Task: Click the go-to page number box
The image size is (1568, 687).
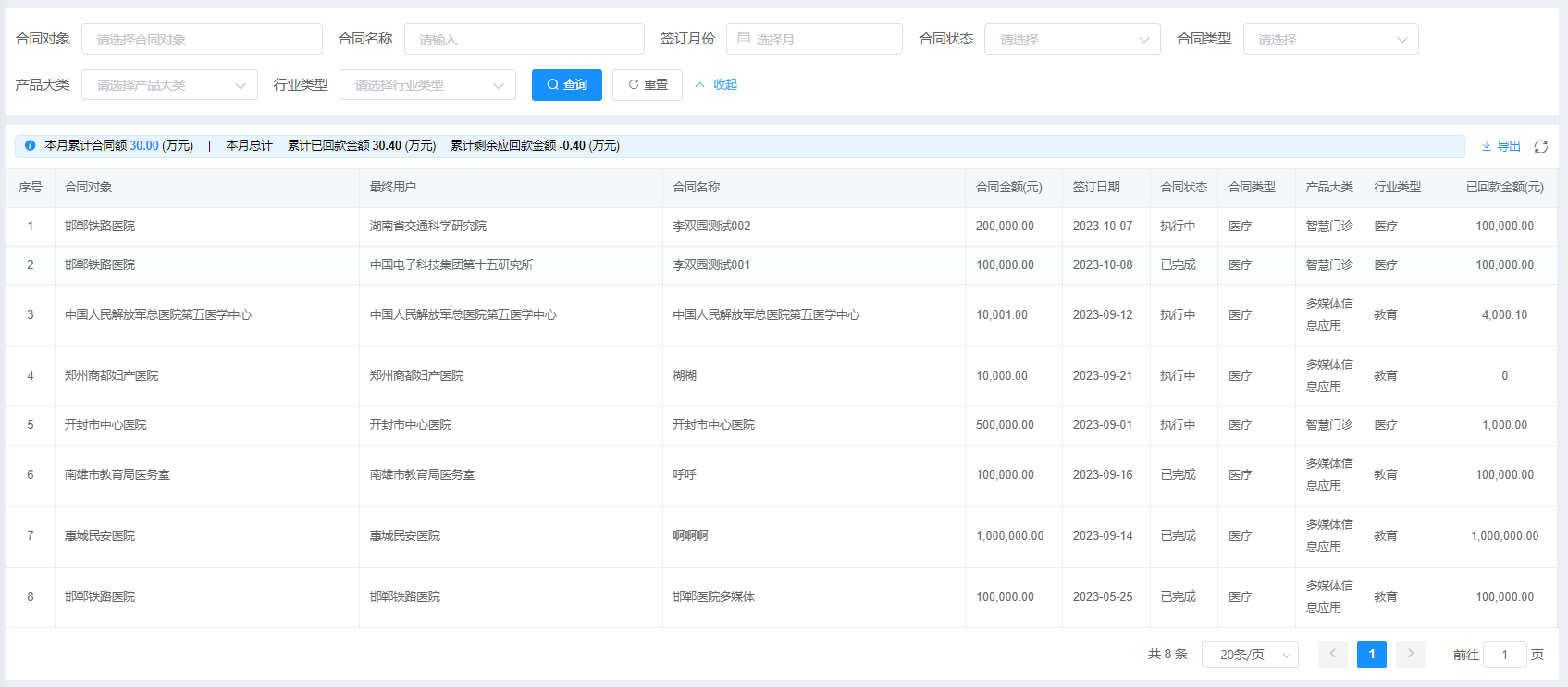Action: click(x=1504, y=655)
